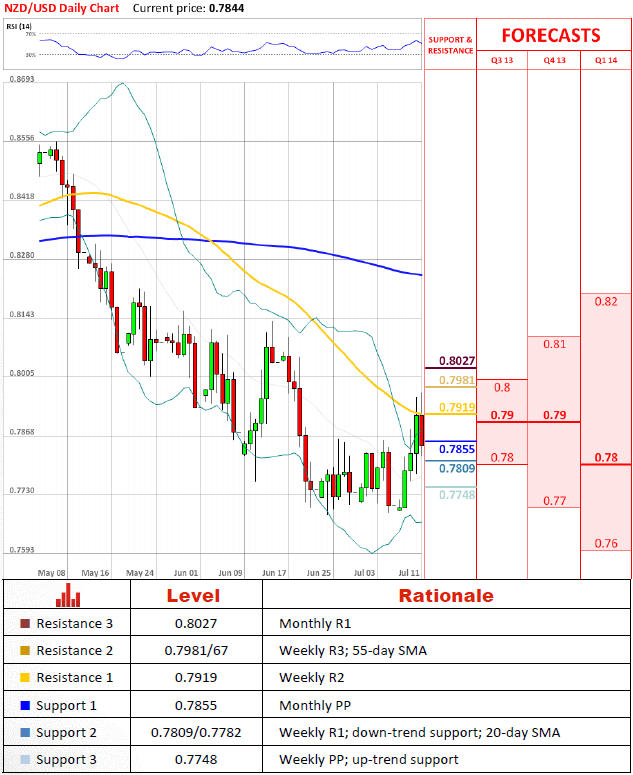Select the Support 2 row label
This screenshot has width=633, height=775.
(66, 733)
